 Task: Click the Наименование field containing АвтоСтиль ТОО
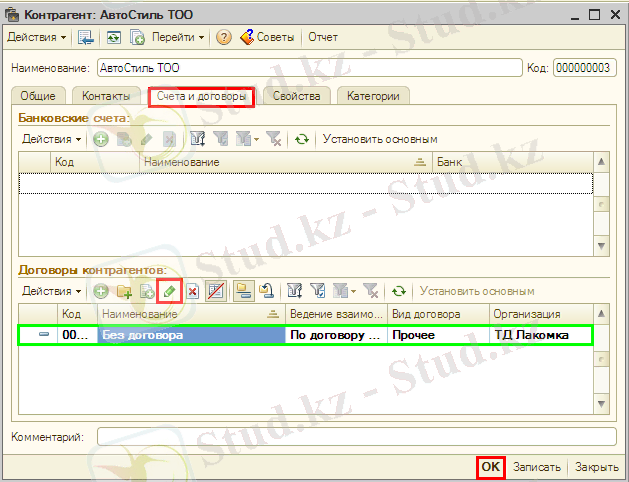tap(310, 68)
